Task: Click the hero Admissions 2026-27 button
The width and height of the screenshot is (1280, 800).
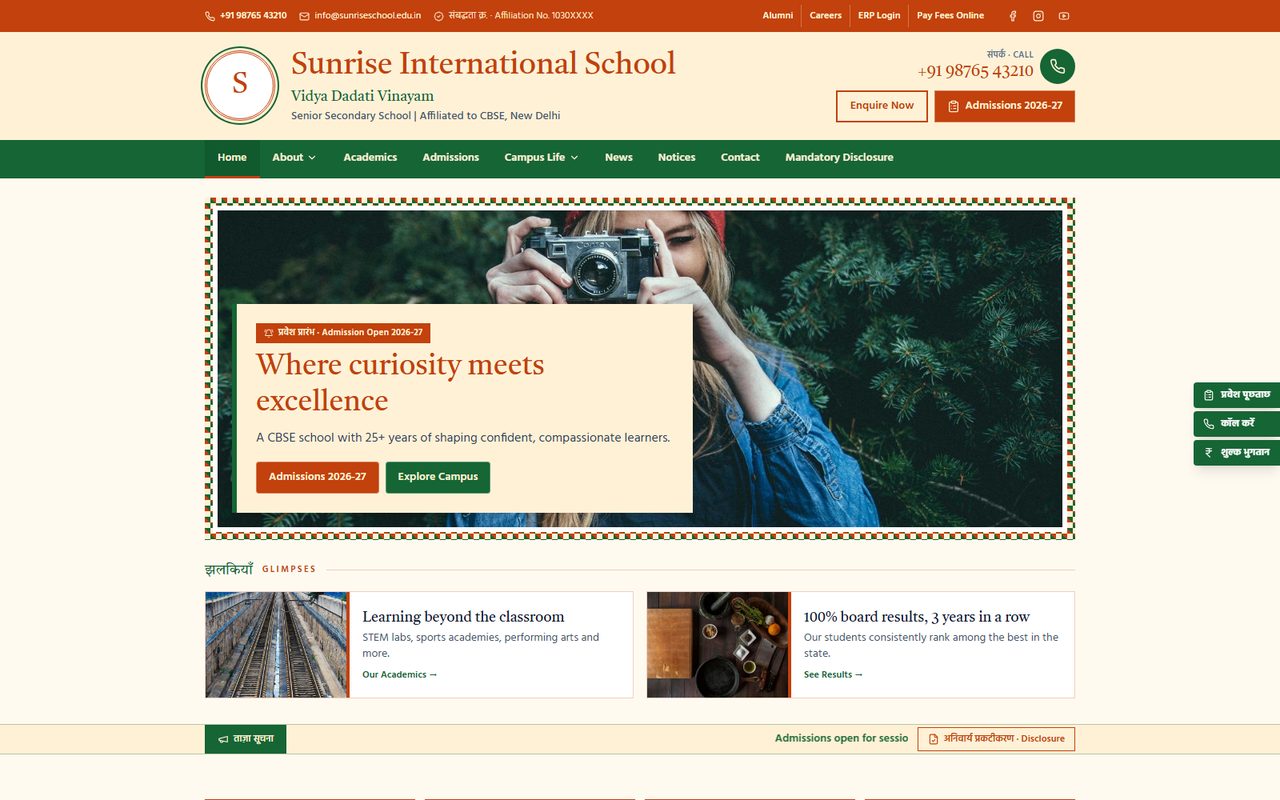Action: 317,477
